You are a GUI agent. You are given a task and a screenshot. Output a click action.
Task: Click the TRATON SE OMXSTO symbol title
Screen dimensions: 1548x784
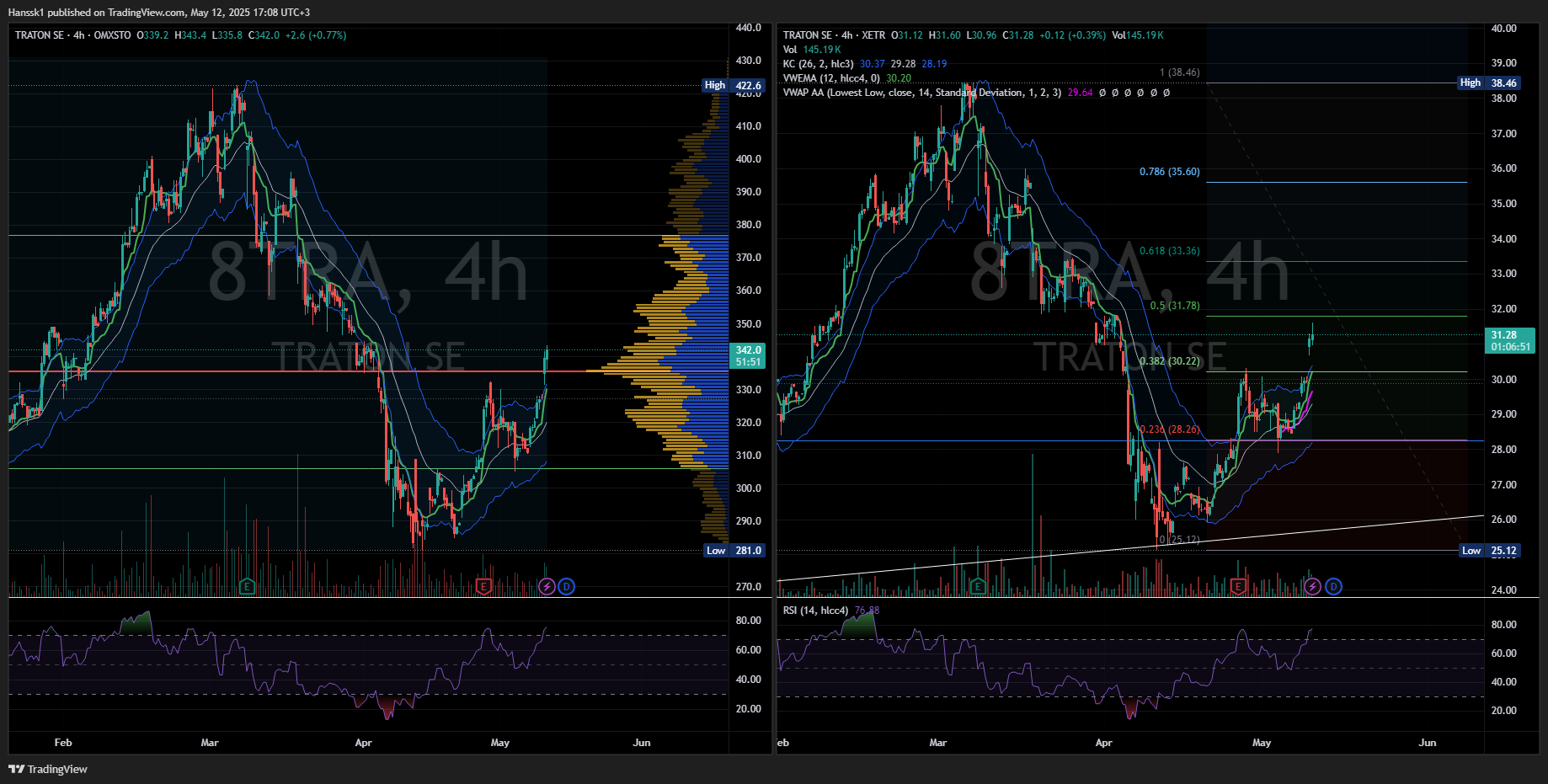point(73,35)
